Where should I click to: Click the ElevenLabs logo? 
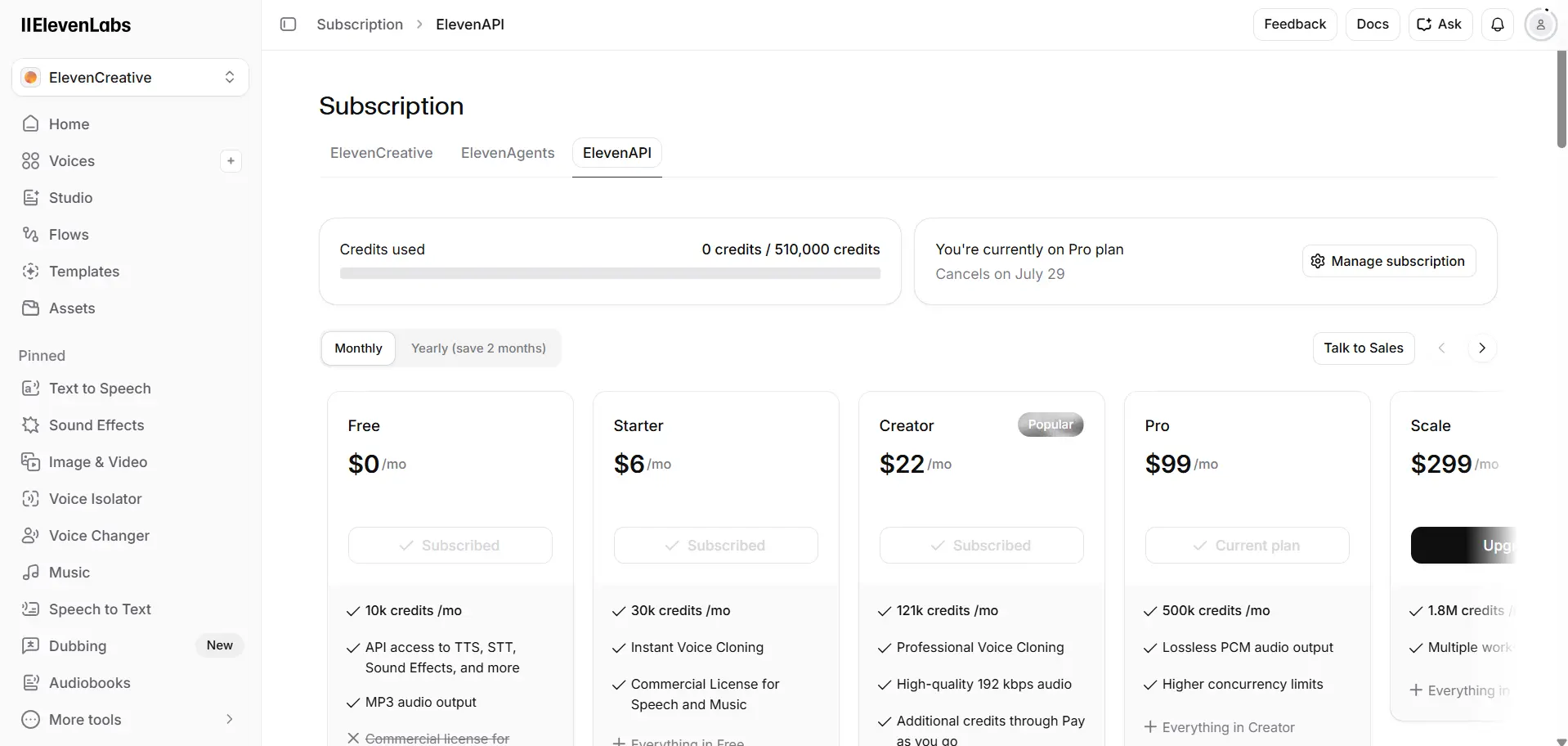[x=76, y=25]
